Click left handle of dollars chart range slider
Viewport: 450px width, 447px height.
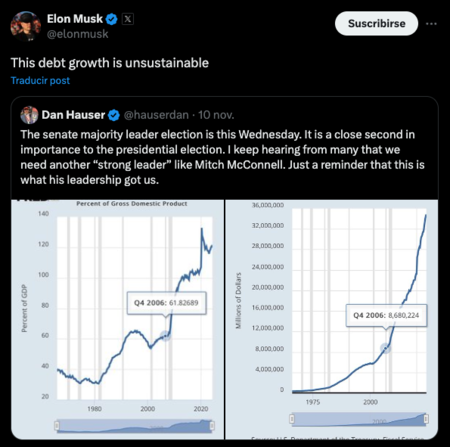[x=292, y=419]
